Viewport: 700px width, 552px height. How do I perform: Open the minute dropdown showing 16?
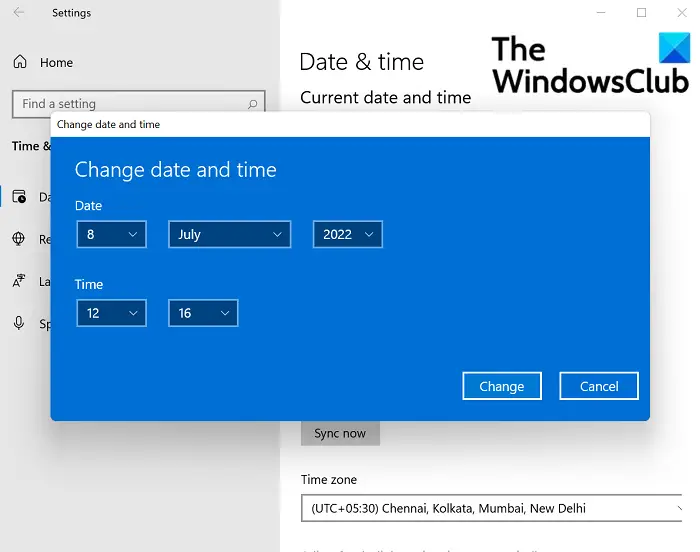coord(203,313)
